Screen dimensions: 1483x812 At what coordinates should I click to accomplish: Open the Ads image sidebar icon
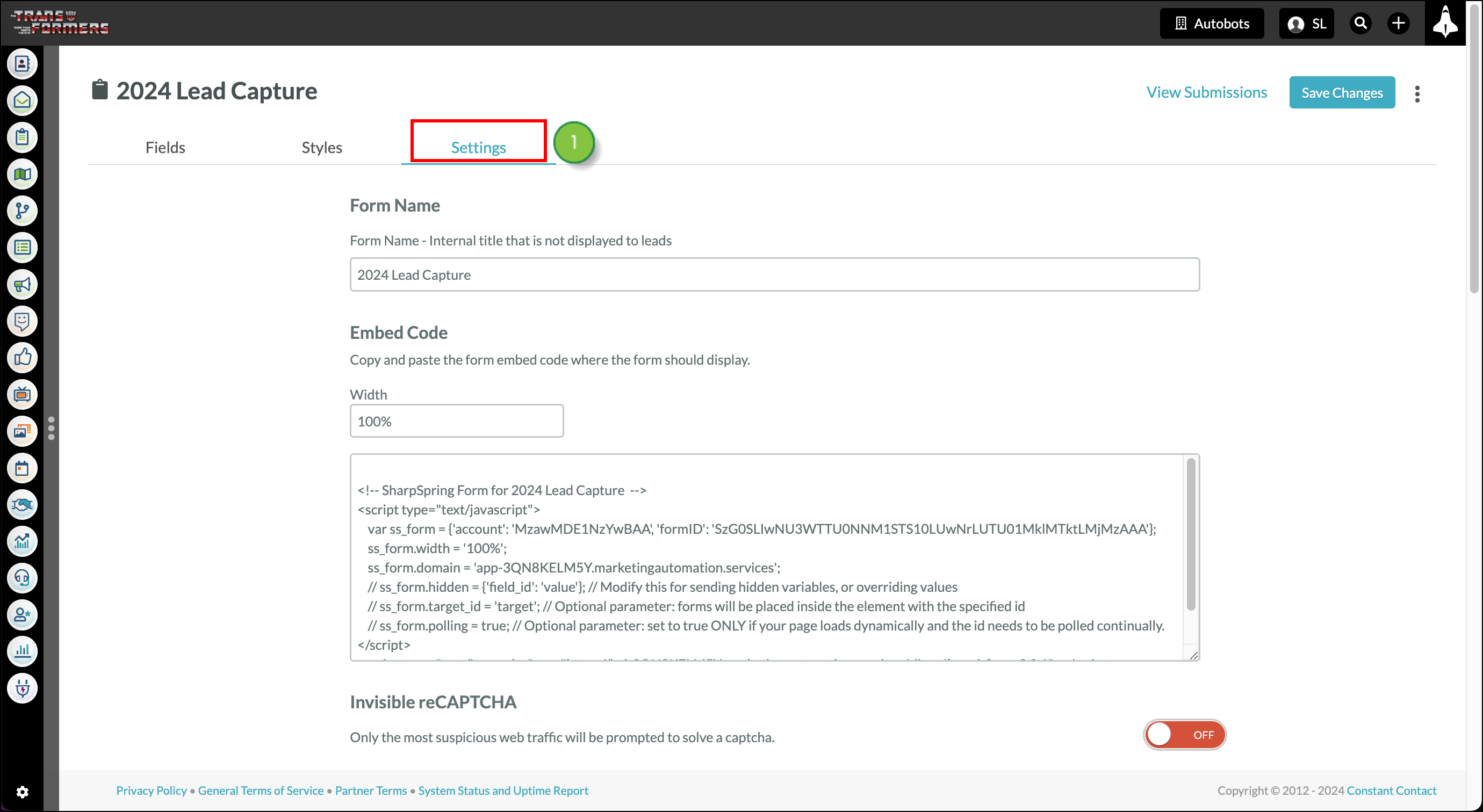[22, 432]
